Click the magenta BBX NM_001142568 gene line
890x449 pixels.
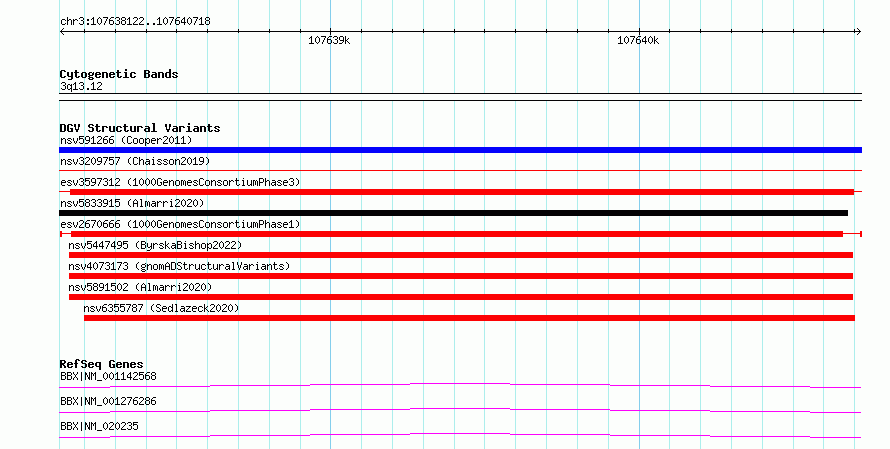460,386
